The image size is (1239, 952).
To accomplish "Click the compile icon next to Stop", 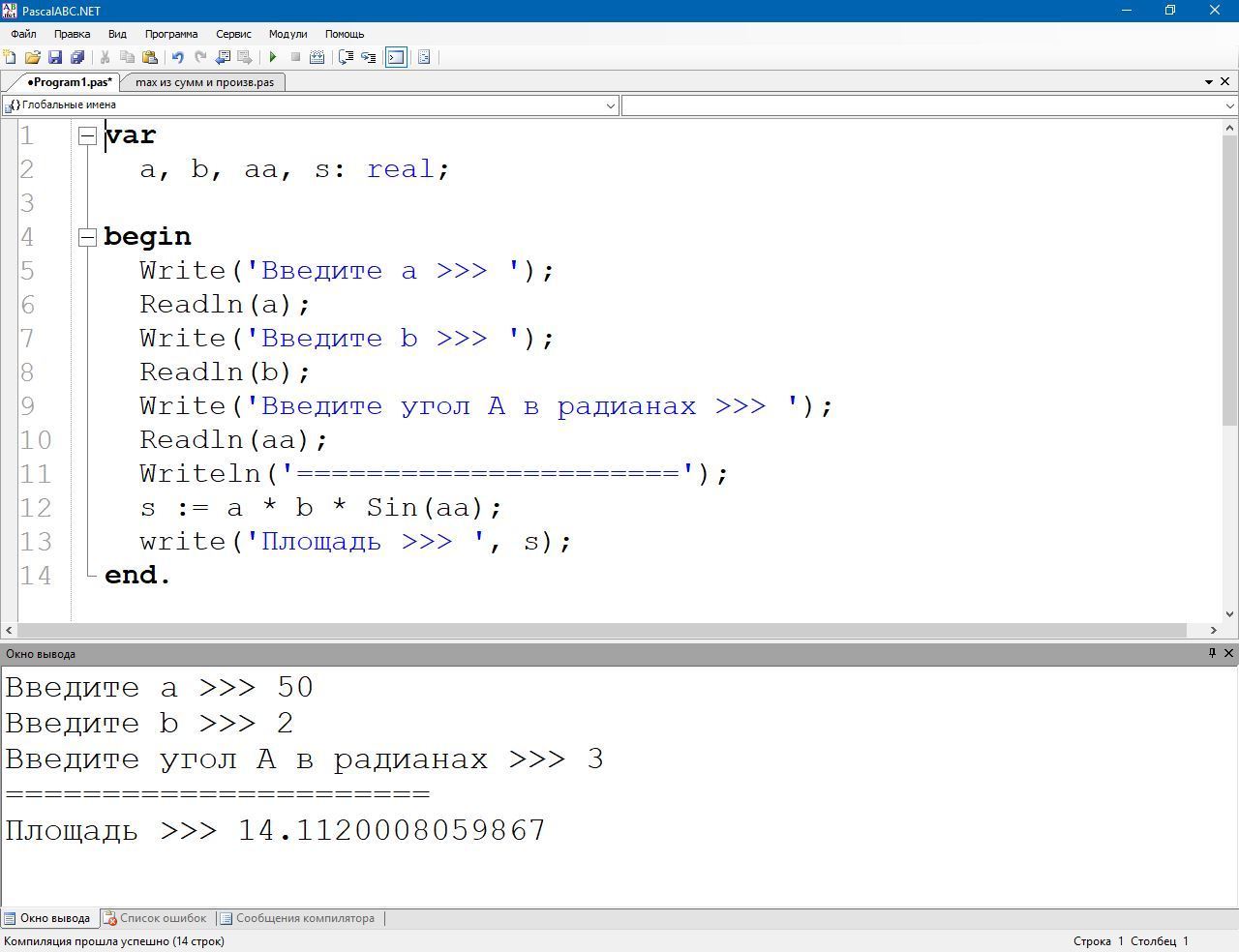I will [317, 57].
